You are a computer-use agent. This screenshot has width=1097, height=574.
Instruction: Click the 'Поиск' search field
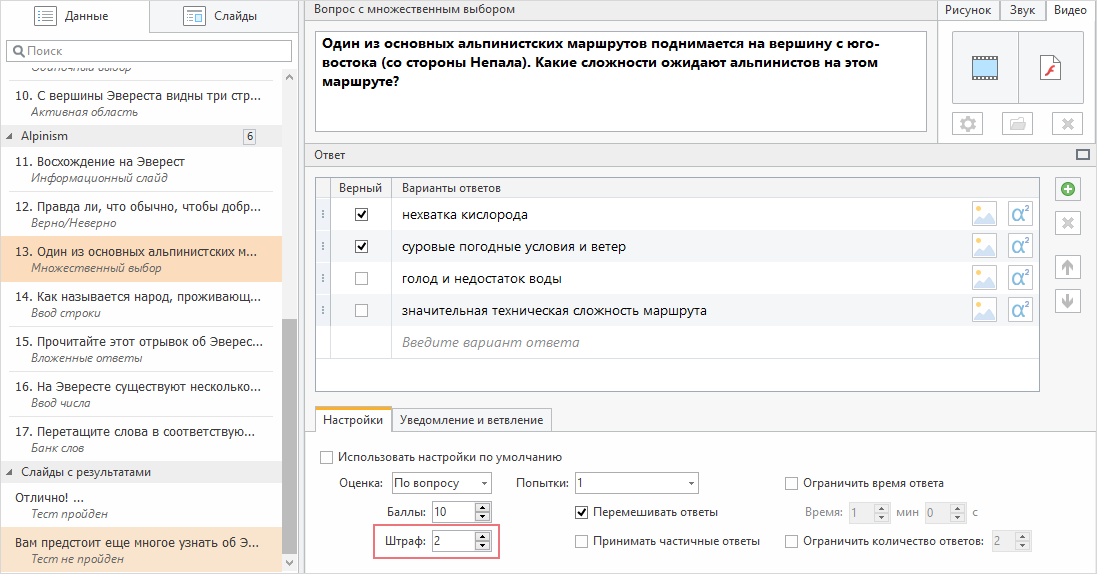point(149,51)
